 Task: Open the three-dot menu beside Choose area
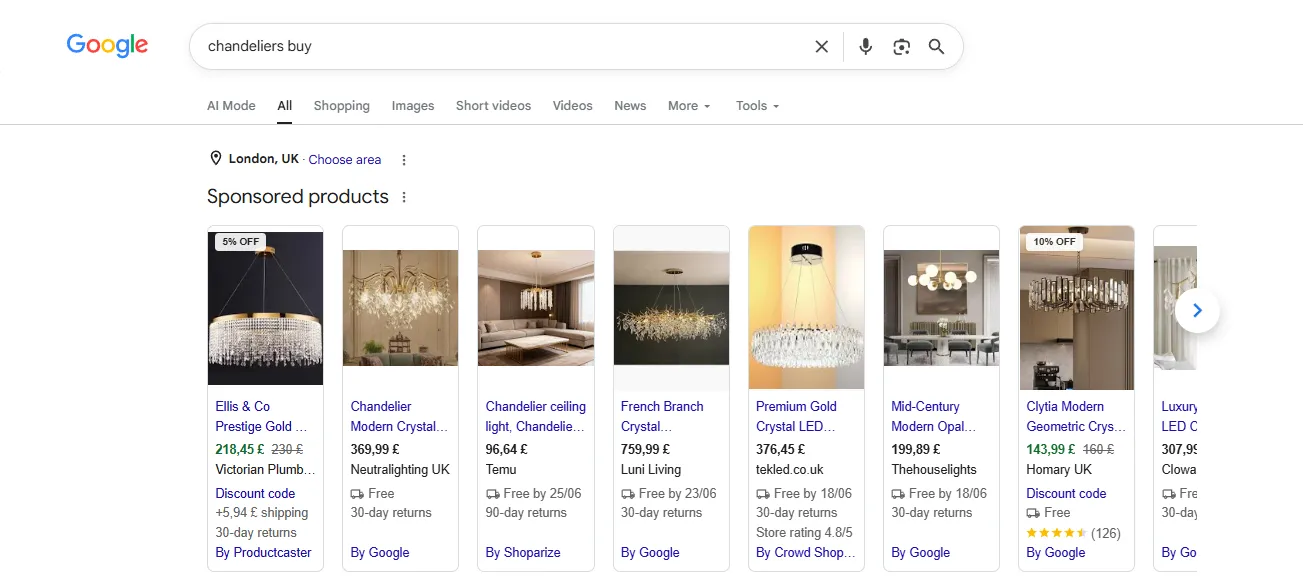pyautogui.click(x=404, y=160)
